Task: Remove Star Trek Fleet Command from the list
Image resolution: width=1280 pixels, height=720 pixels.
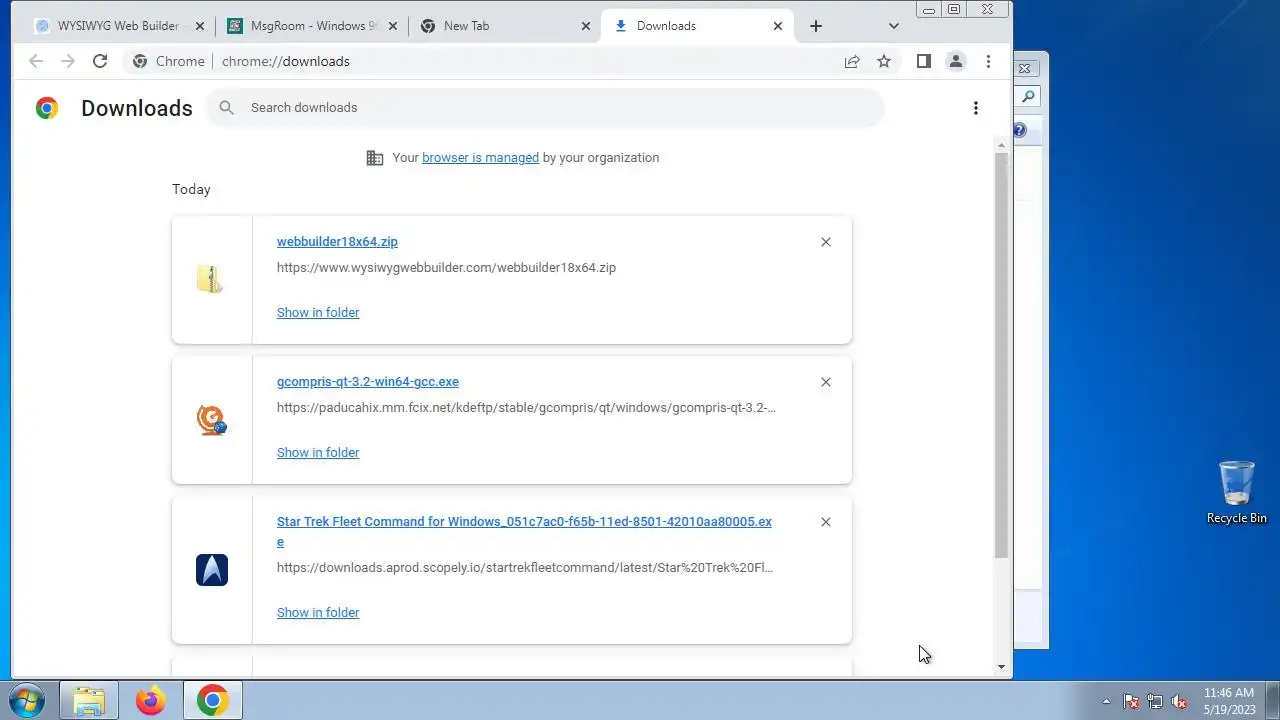Action: point(826,522)
